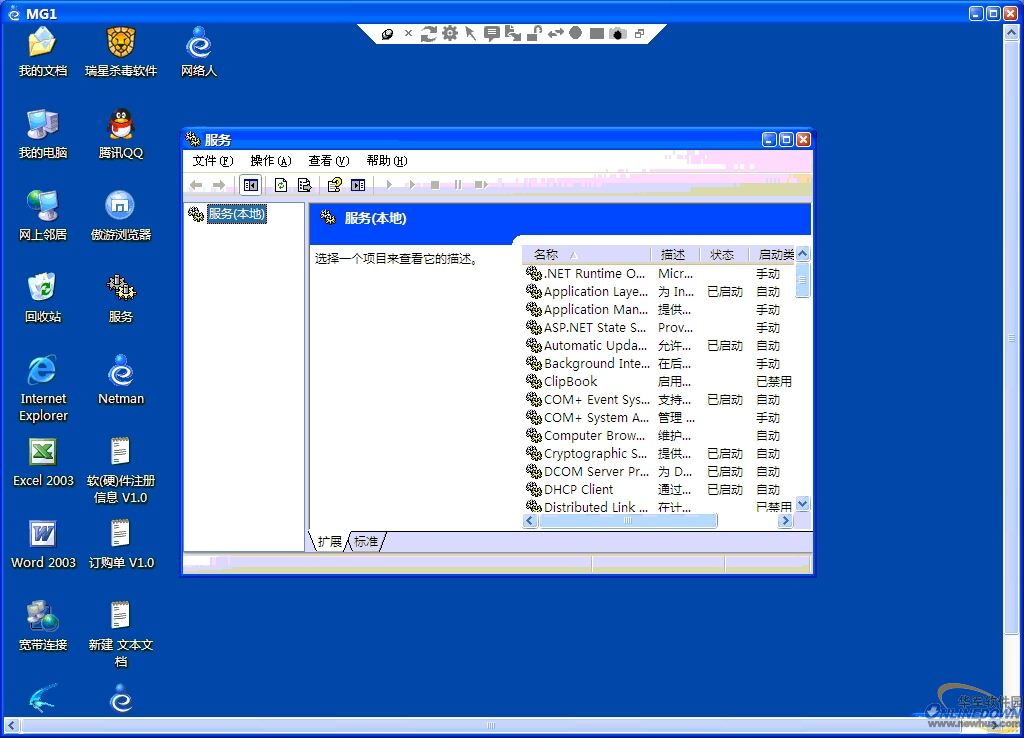Click the refresh icon in services toolbar
The height and width of the screenshot is (738, 1024).
coord(281,185)
